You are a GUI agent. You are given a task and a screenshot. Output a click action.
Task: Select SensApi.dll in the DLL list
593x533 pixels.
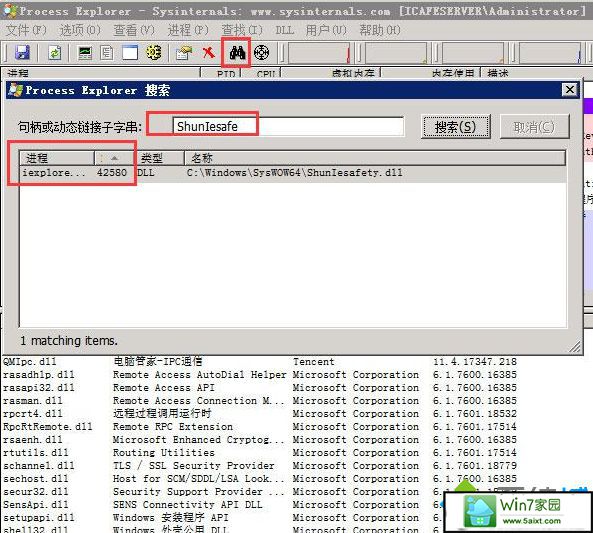click(36, 505)
